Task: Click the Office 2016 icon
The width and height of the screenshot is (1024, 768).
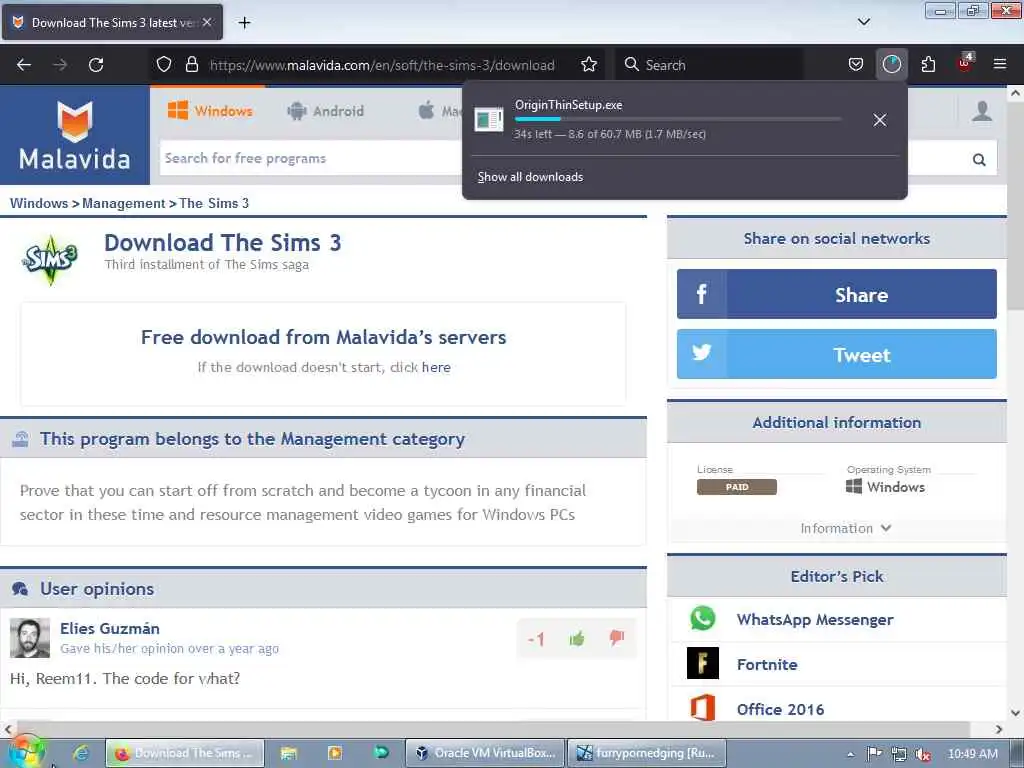Action: coord(703,708)
